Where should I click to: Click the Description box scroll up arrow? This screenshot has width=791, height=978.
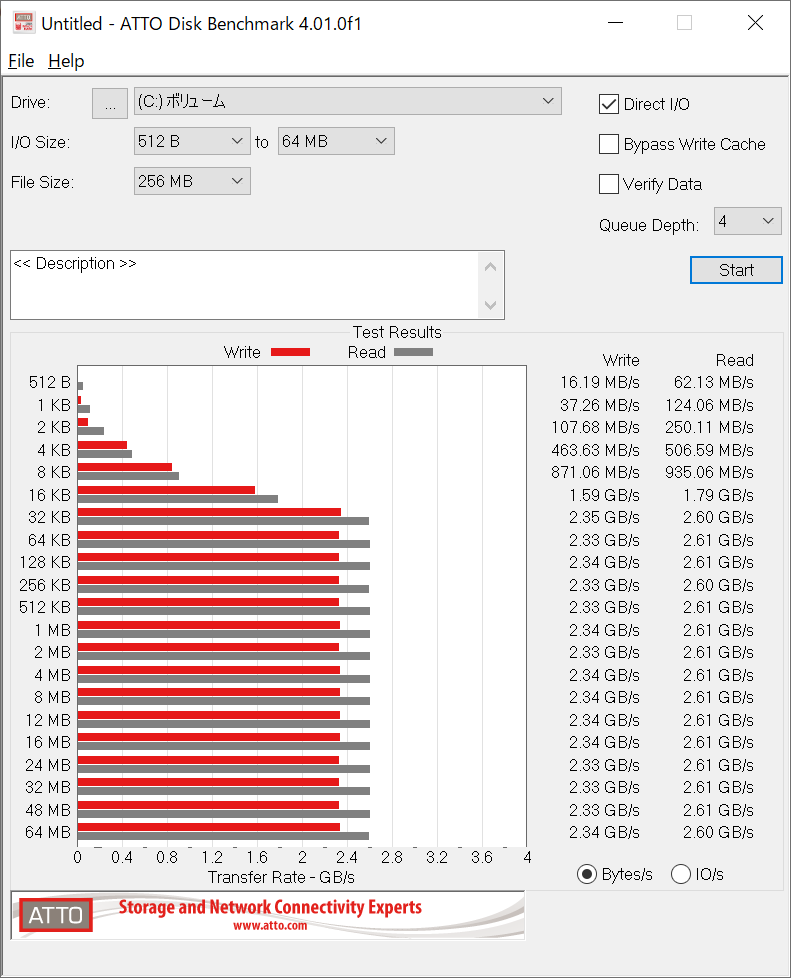coord(490,267)
